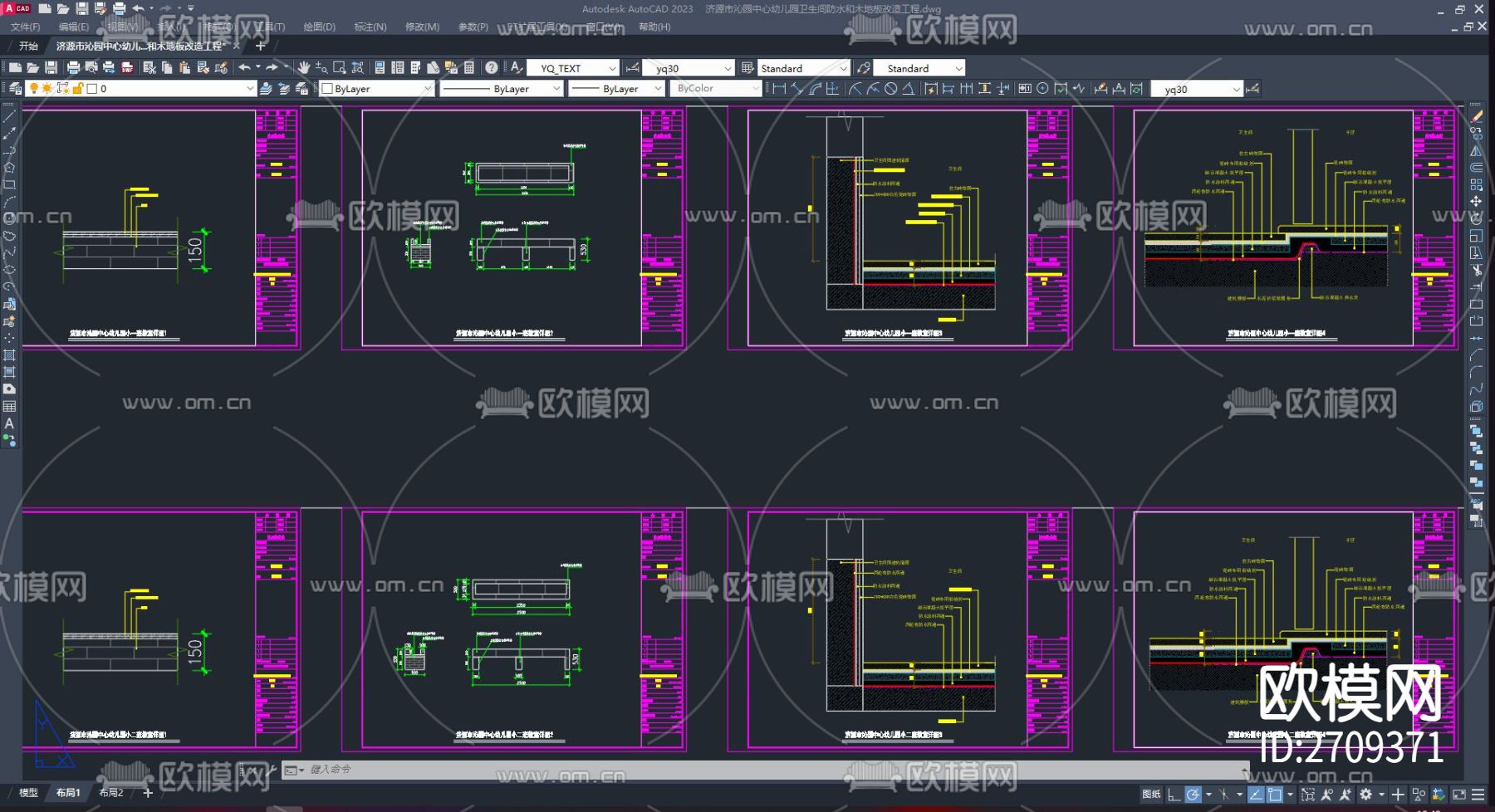Screen dimensions: 1495x812
Task: Click the Undo arrow in the standard toolbar
Action: [x=244, y=67]
